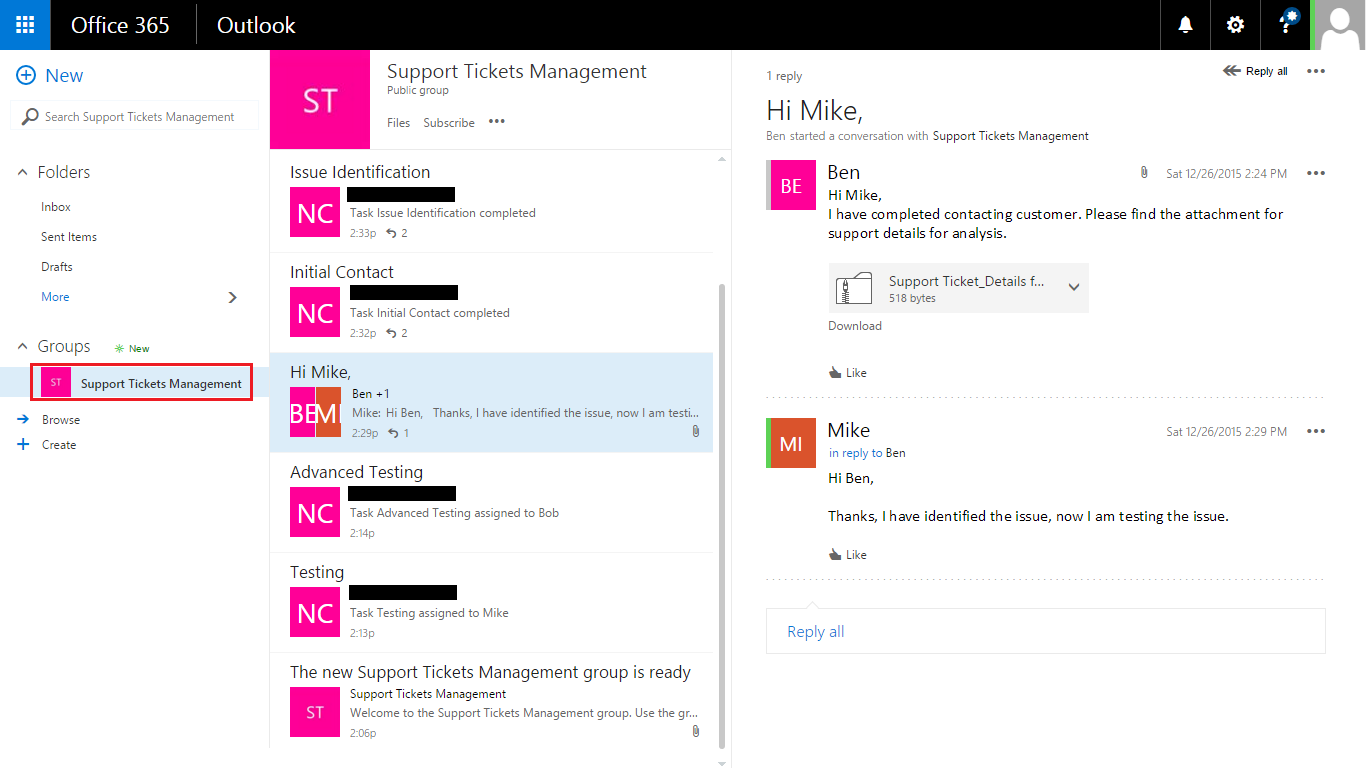
Task: Download the attachment
Action: (855, 326)
